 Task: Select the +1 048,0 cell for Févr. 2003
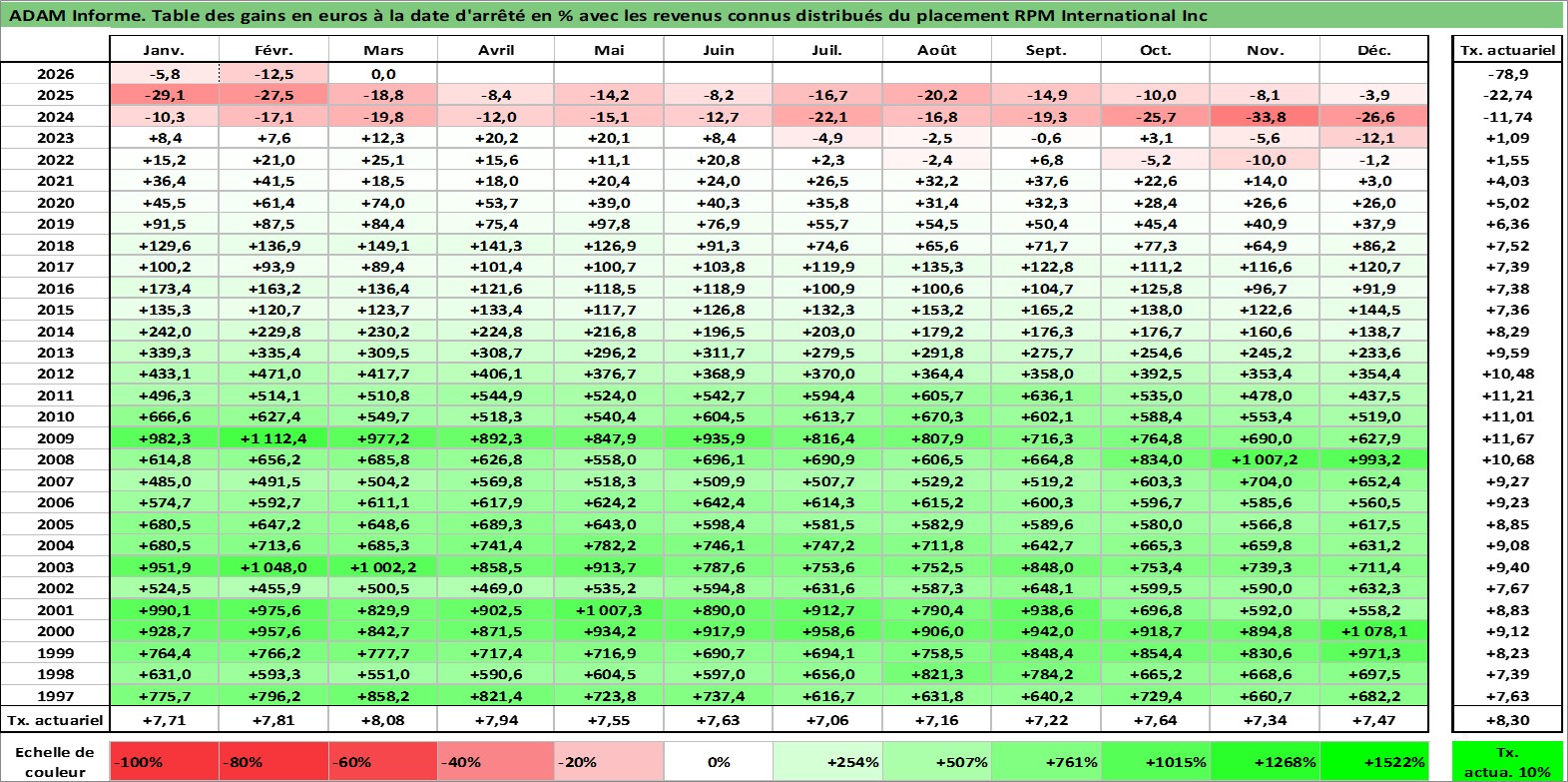tap(273, 567)
